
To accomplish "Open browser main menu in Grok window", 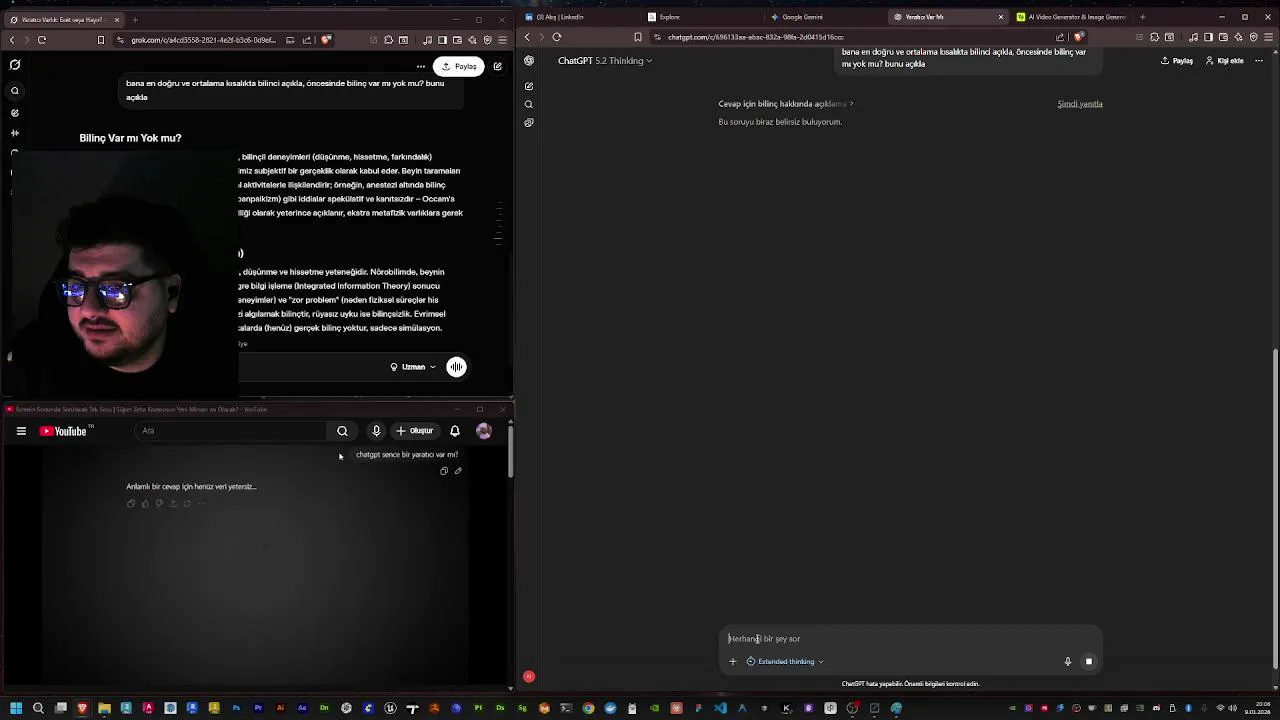I will [x=502, y=40].
